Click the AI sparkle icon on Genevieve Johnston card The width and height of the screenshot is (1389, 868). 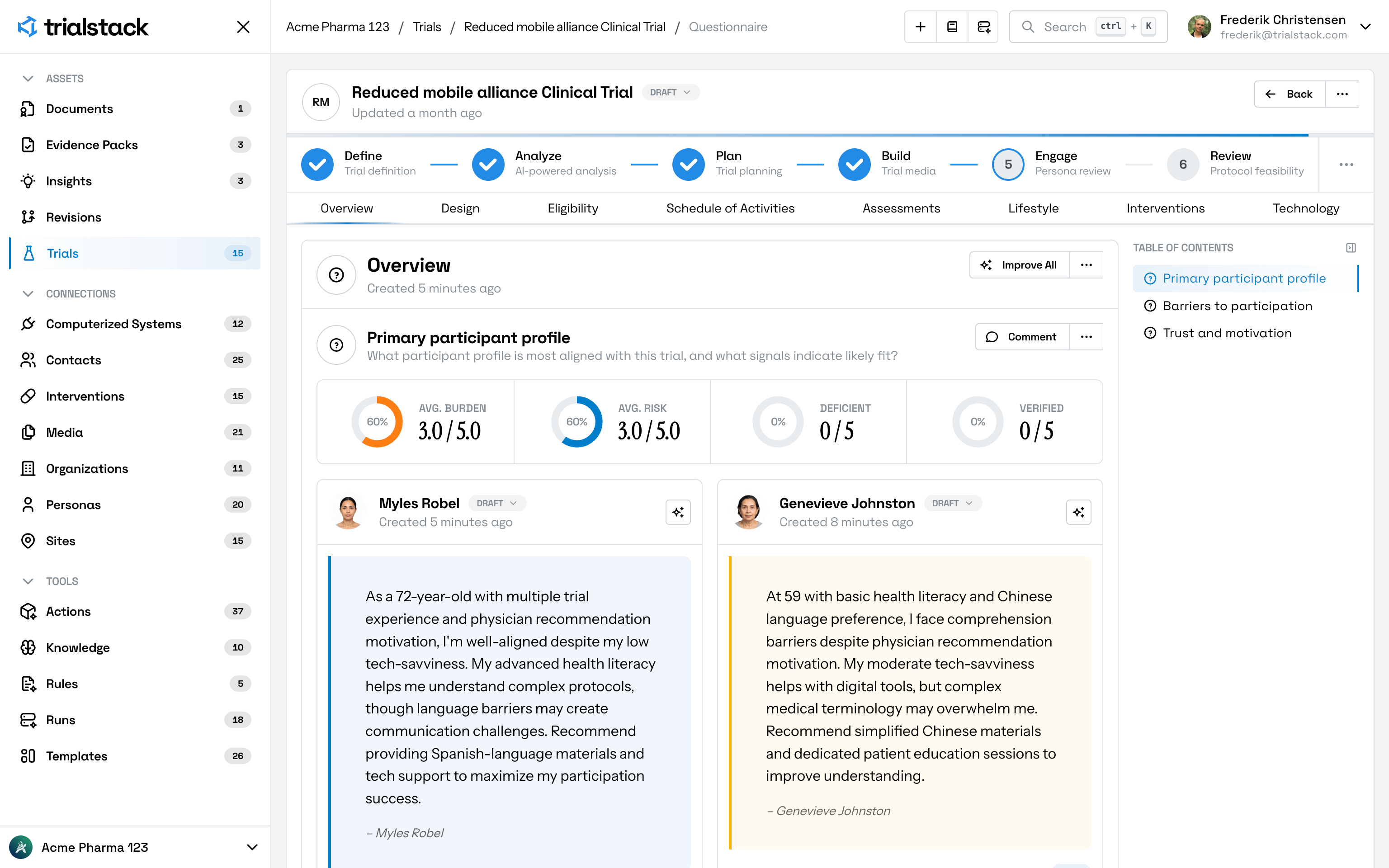(x=1078, y=512)
